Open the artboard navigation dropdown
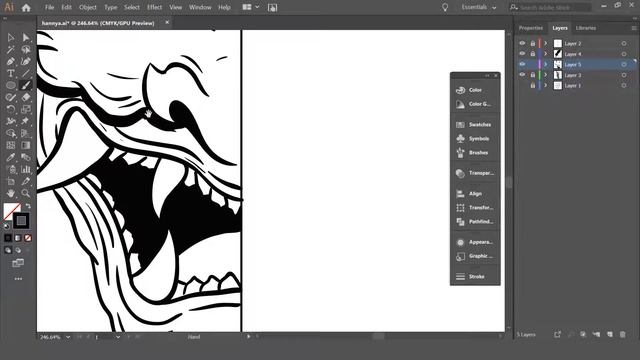The width and height of the screenshot is (640, 360). [x=118, y=337]
